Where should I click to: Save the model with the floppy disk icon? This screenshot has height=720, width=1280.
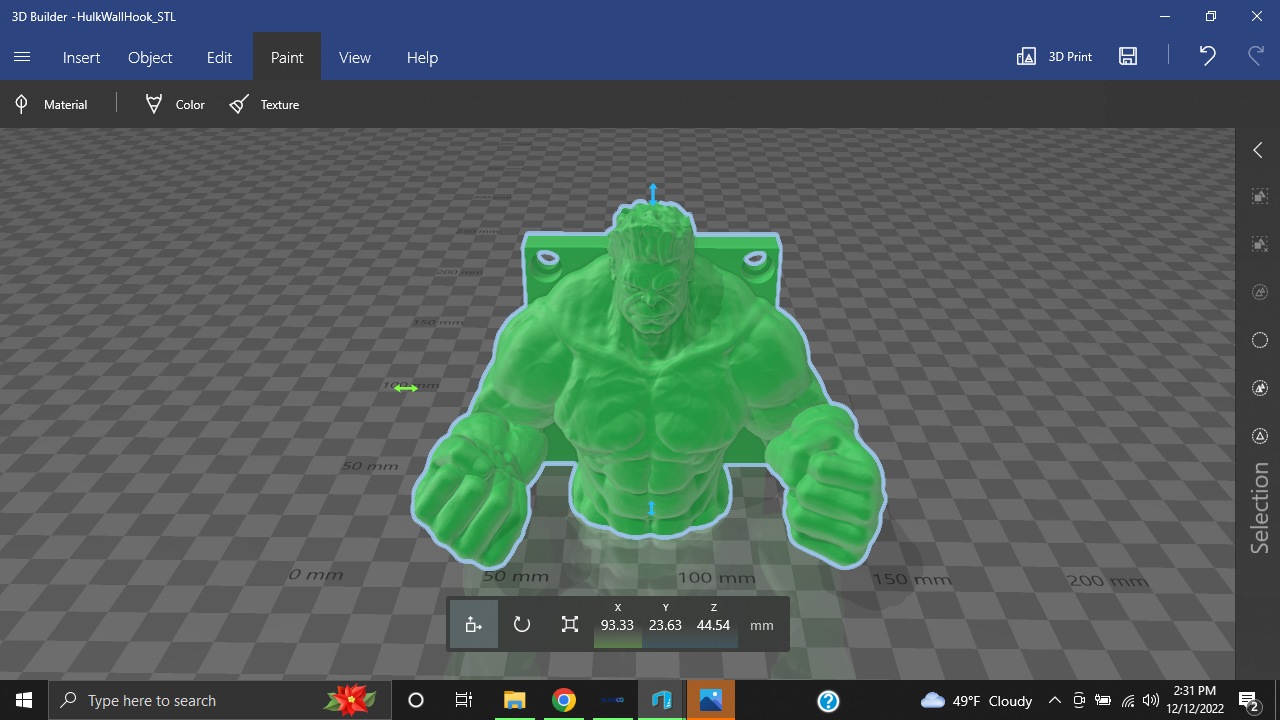[1128, 57]
